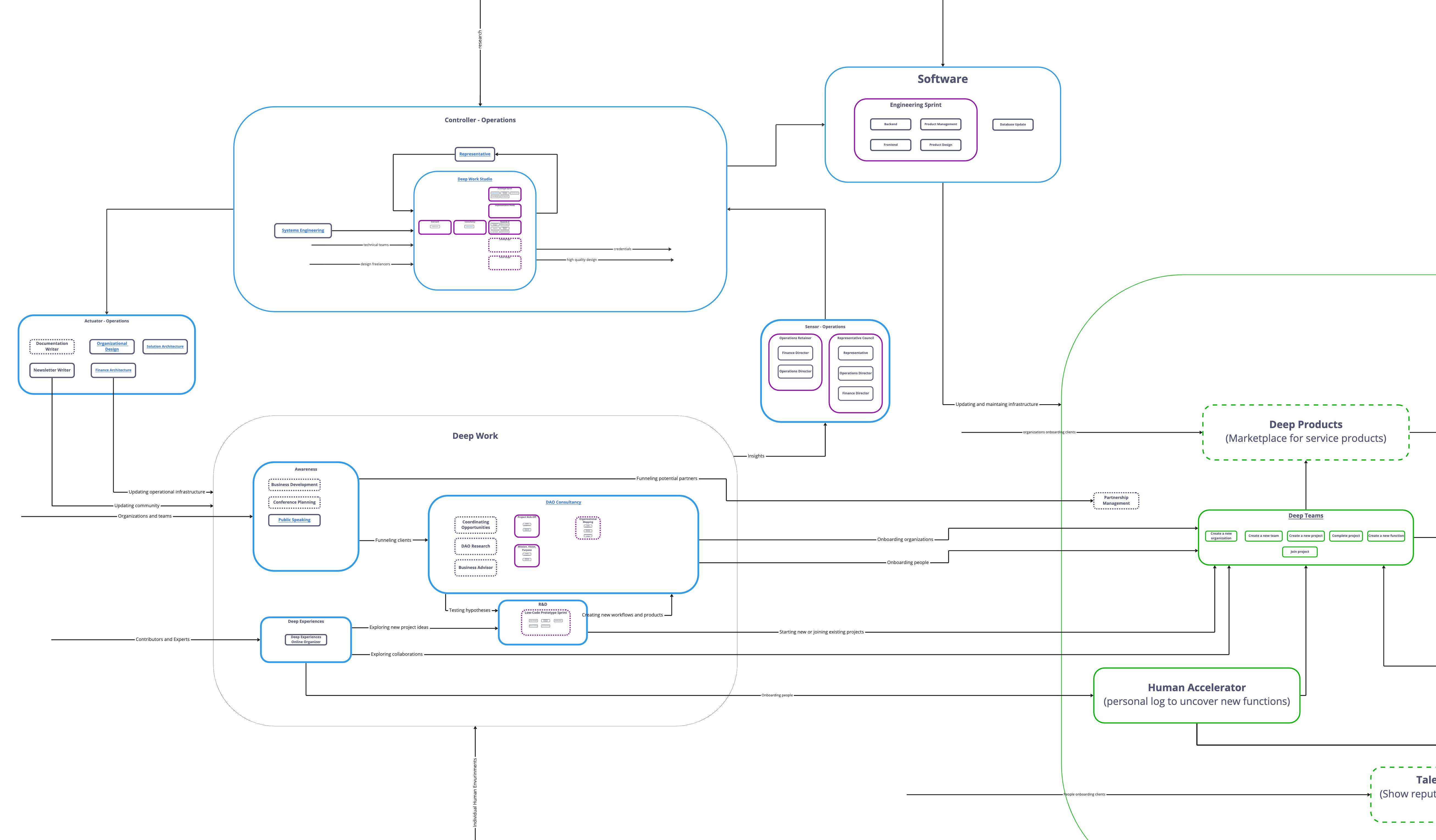
Task: Select the Backend node in Engineering Sprint
Action: point(890,124)
